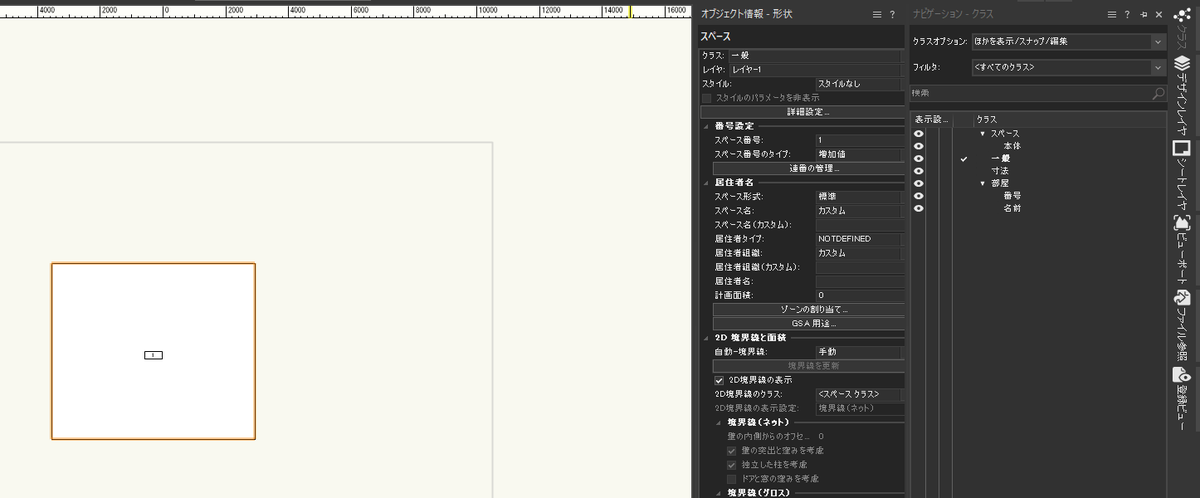
Task: Click Object Info palette help question mark
Action: 892,14
